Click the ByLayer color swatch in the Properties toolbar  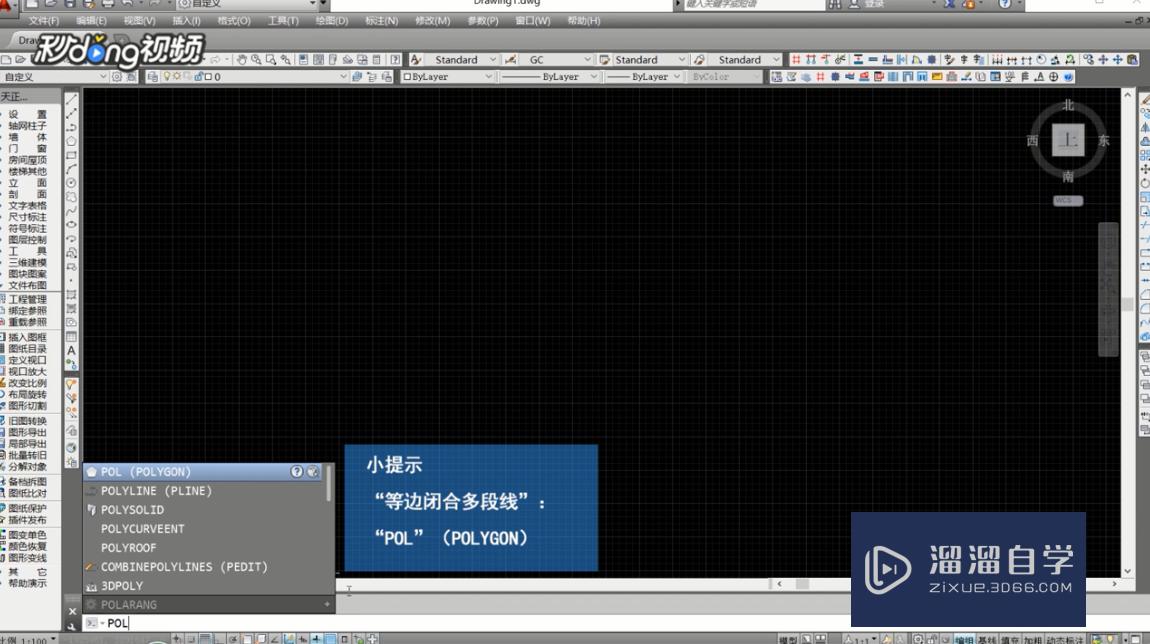pos(407,76)
